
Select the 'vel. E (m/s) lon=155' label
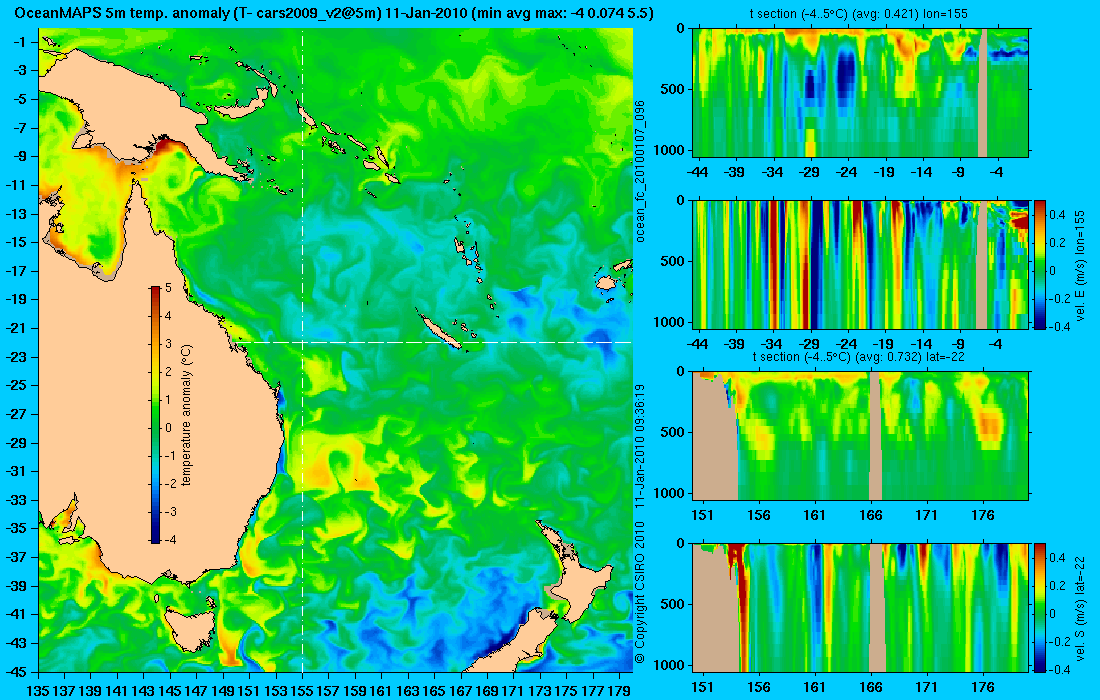(1080, 269)
